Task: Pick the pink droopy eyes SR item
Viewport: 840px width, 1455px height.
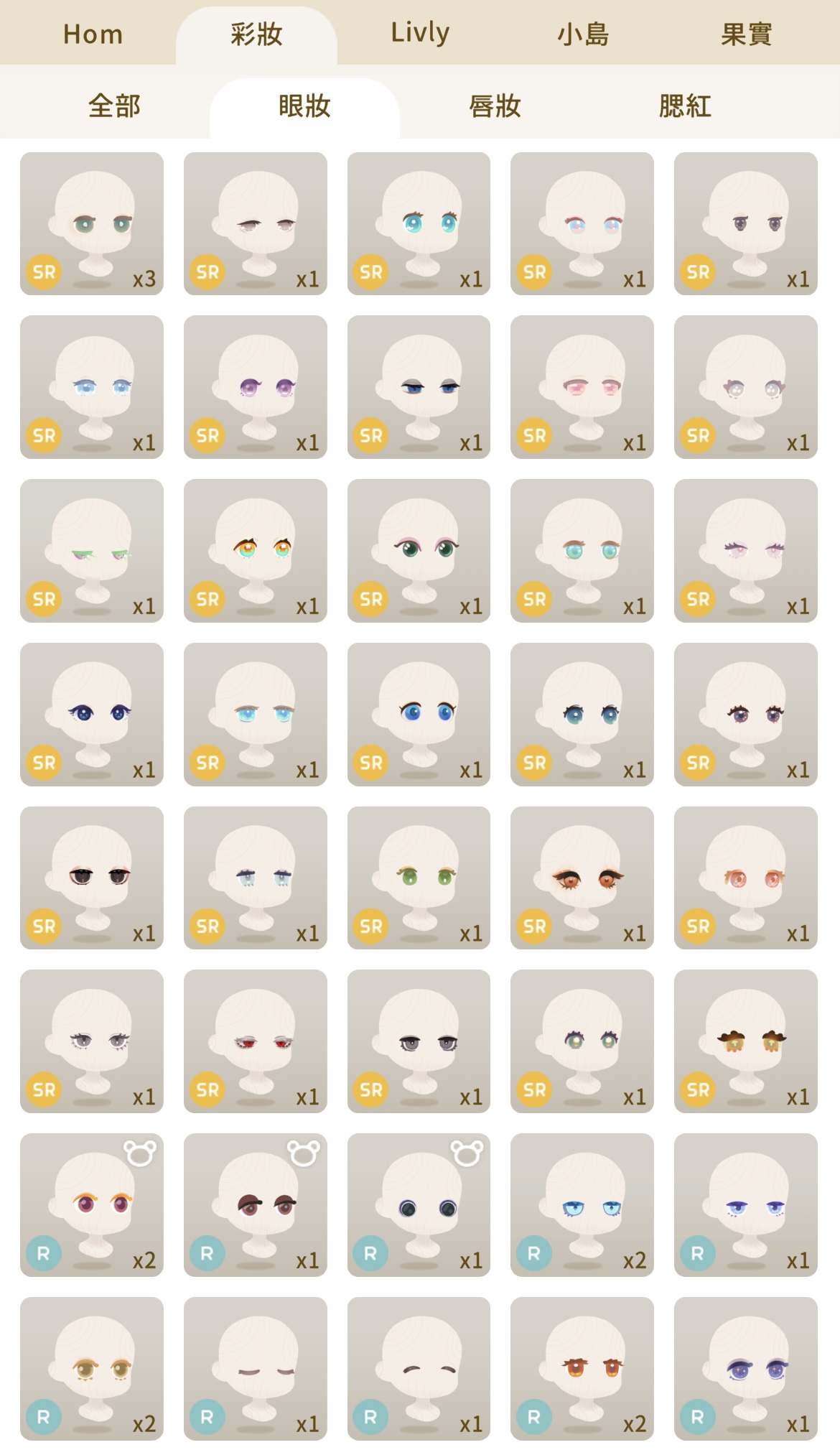Action: click(x=582, y=387)
